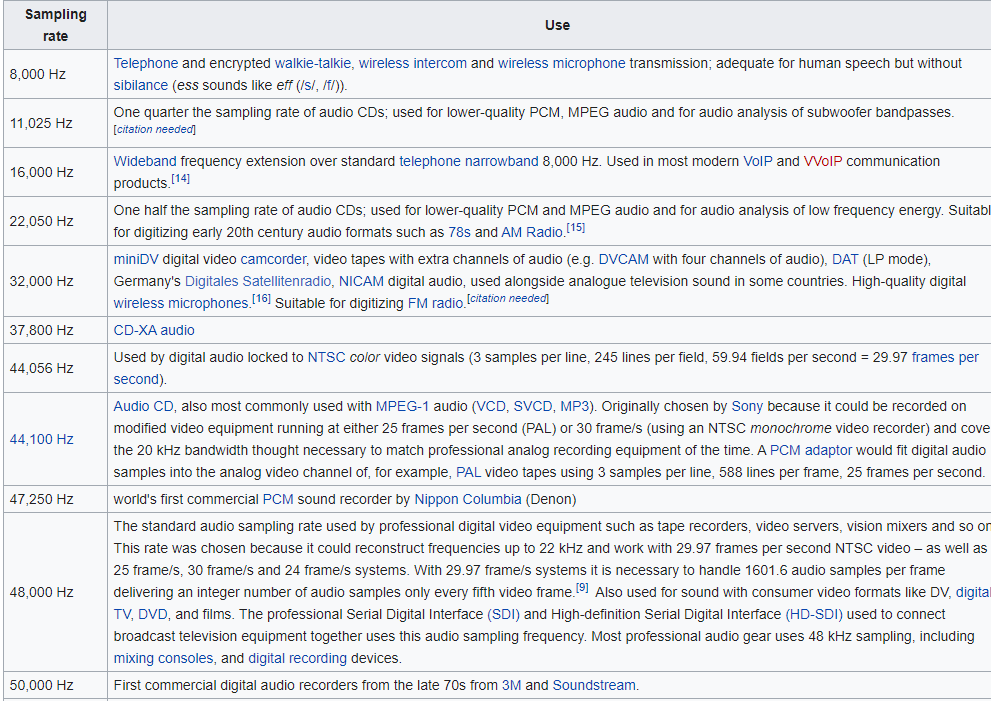
Task: Open the wireless intercom link
Action: (x=413, y=63)
